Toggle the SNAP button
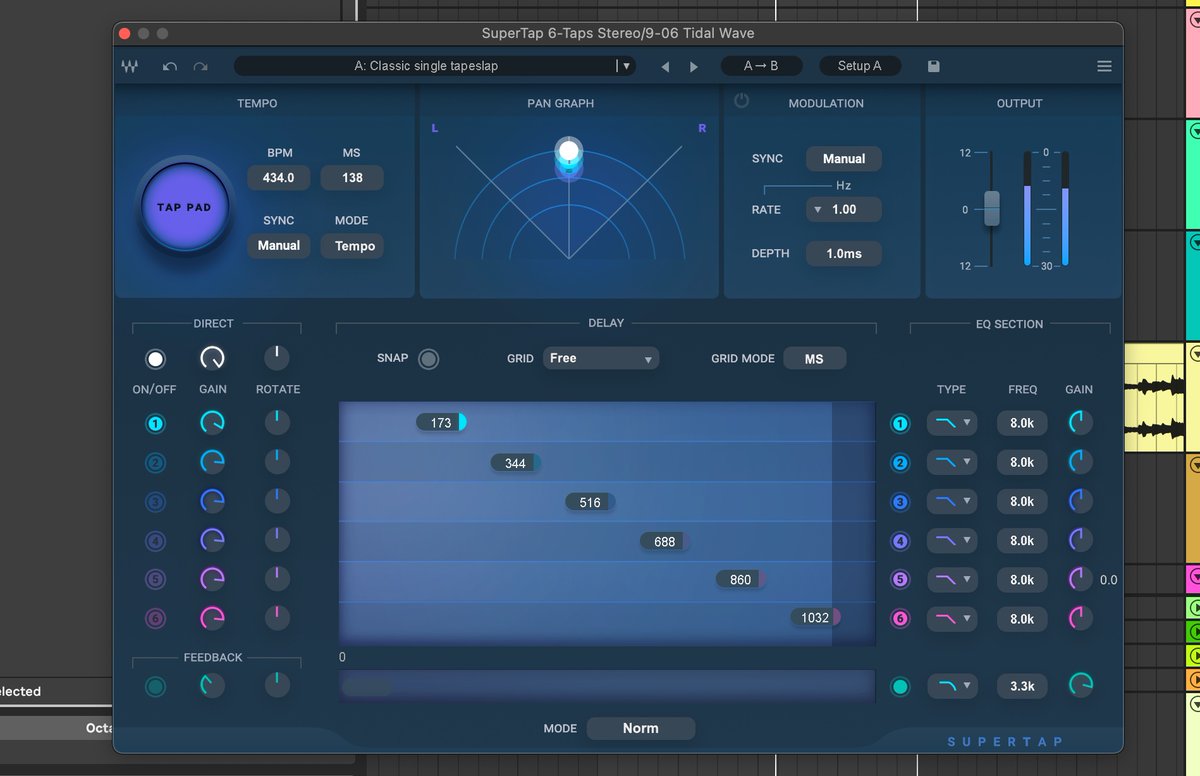 pyautogui.click(x=428, y=359)
